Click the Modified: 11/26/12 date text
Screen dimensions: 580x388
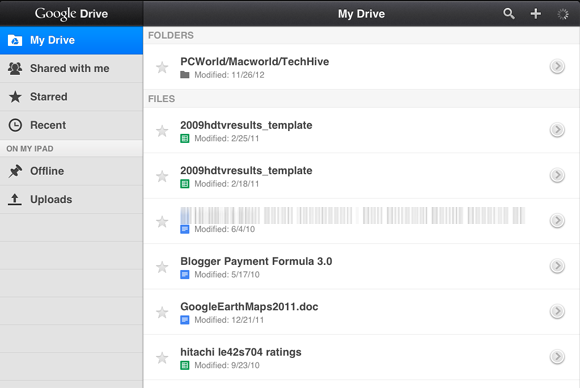[x=229, y=75]
